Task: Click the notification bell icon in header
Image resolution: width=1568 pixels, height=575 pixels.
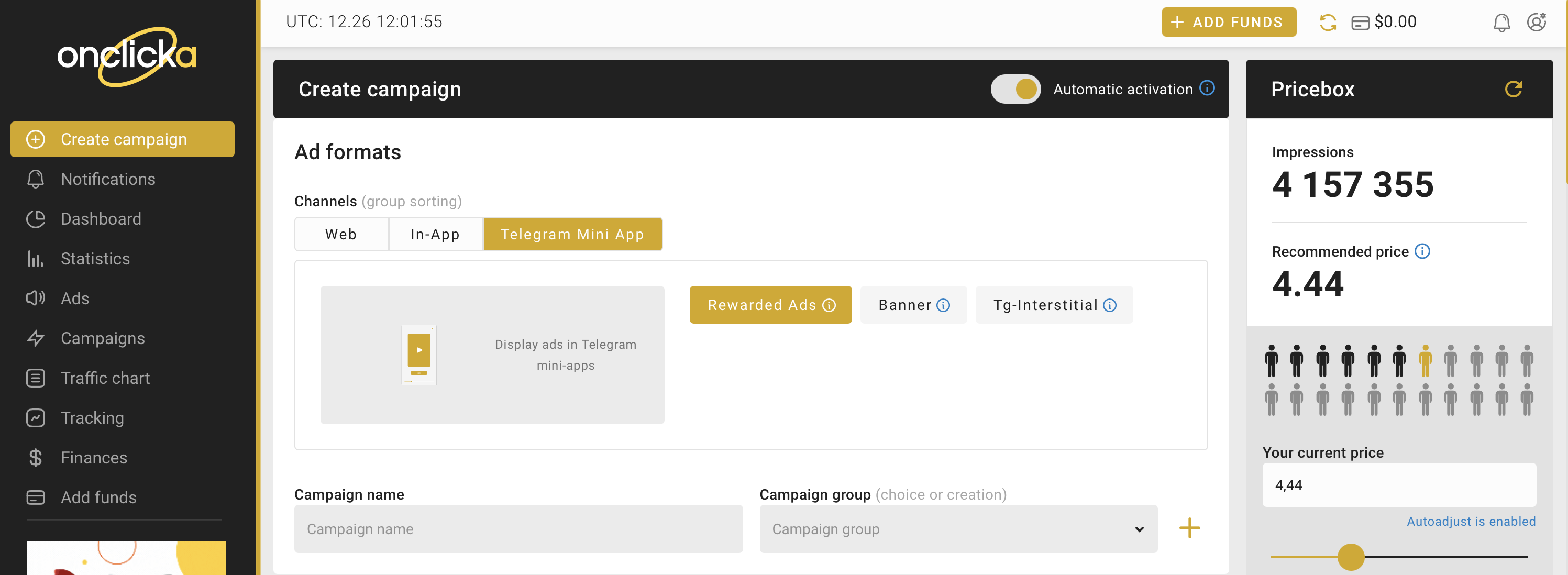Action: coord(1501,23)
